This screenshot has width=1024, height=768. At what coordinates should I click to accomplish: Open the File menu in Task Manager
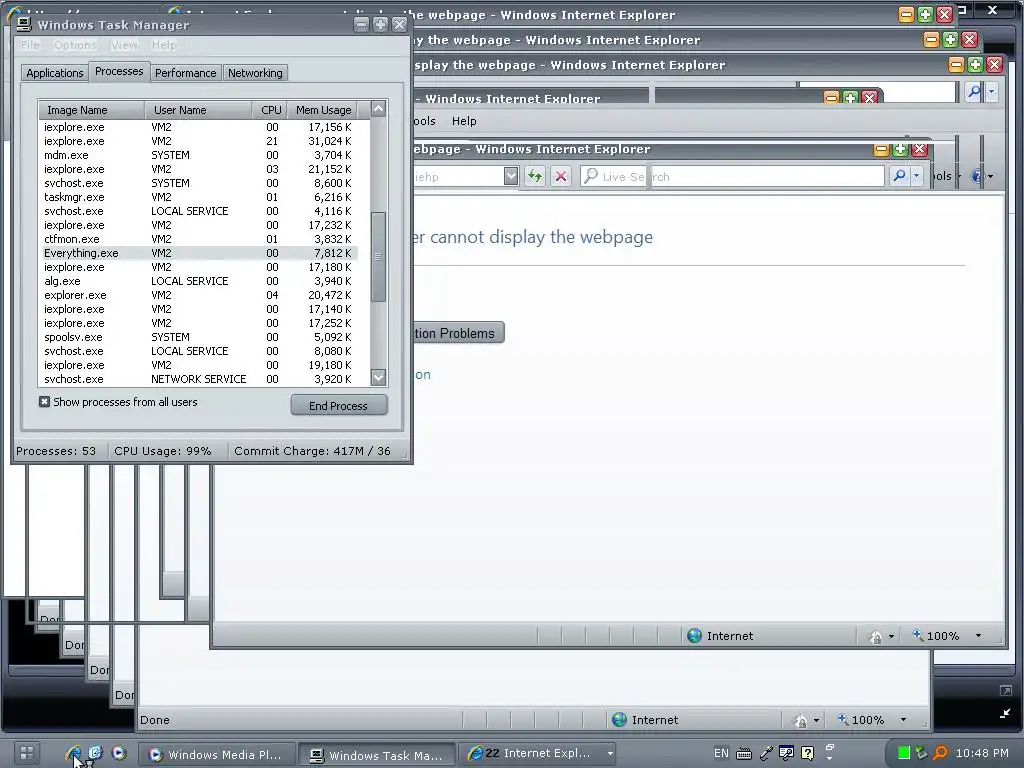coord(30,45)
